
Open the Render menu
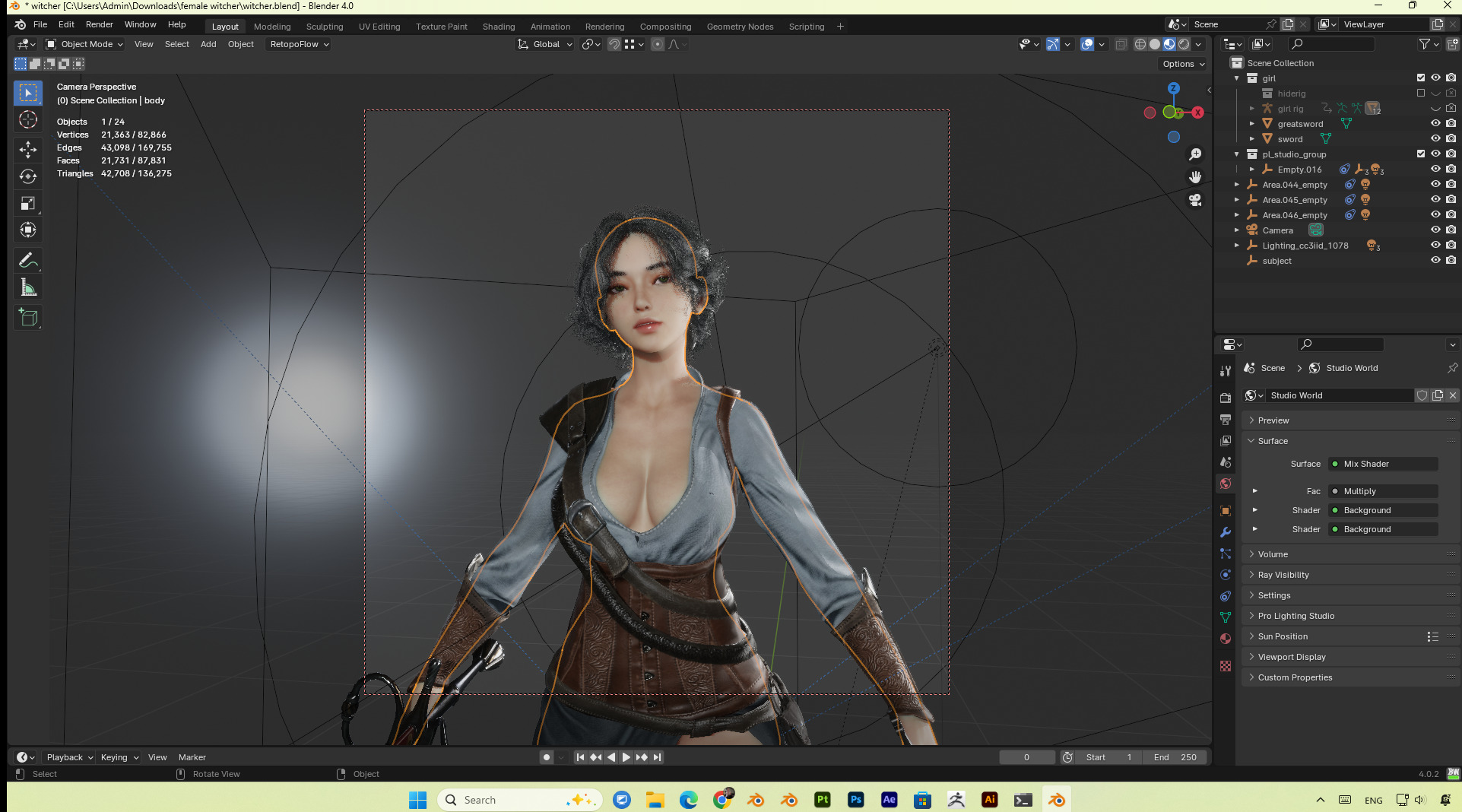click(99, 25)
